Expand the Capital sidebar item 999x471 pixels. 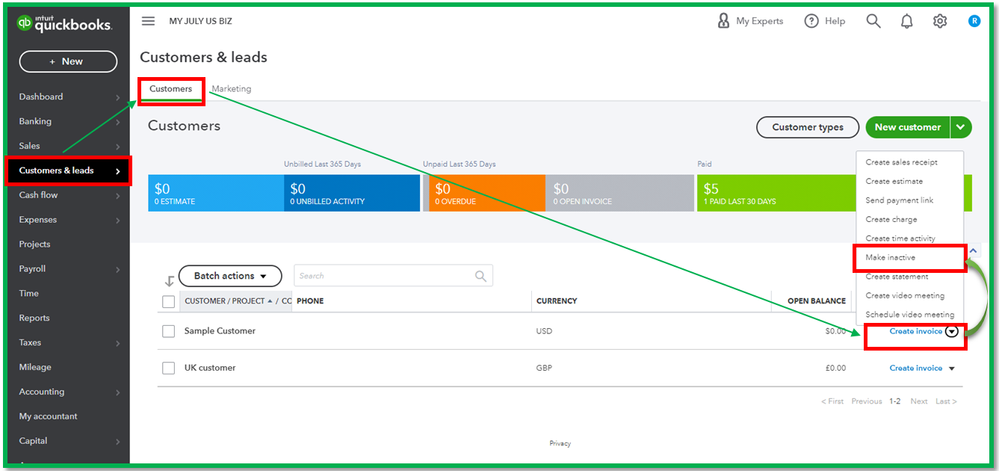click(118, 441)
